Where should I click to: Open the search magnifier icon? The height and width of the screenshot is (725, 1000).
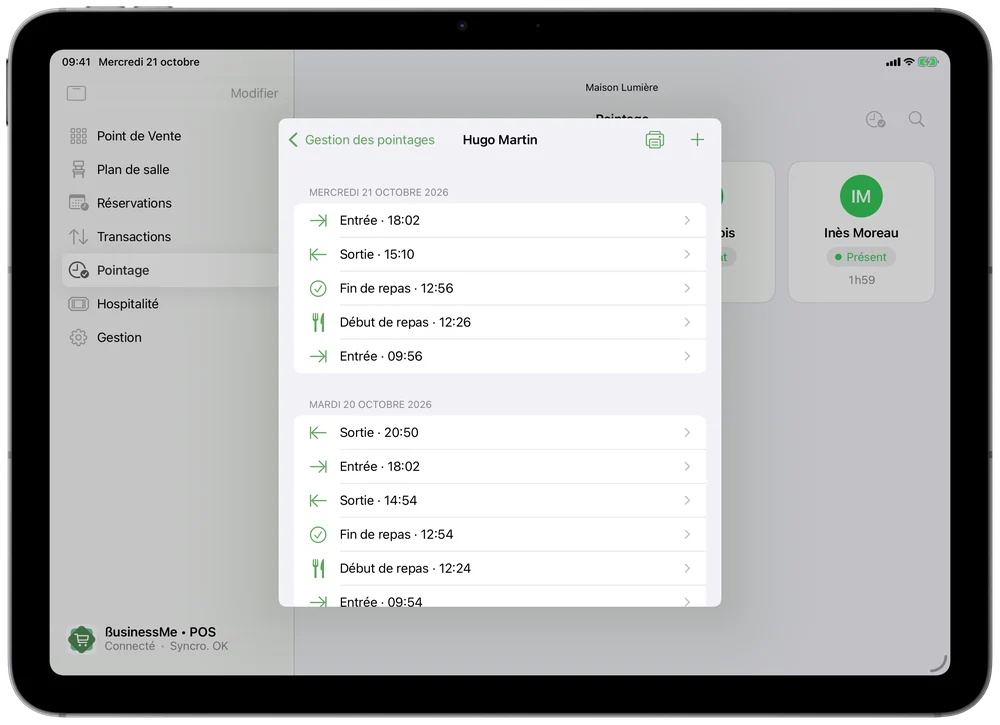[x=916, y=119]
